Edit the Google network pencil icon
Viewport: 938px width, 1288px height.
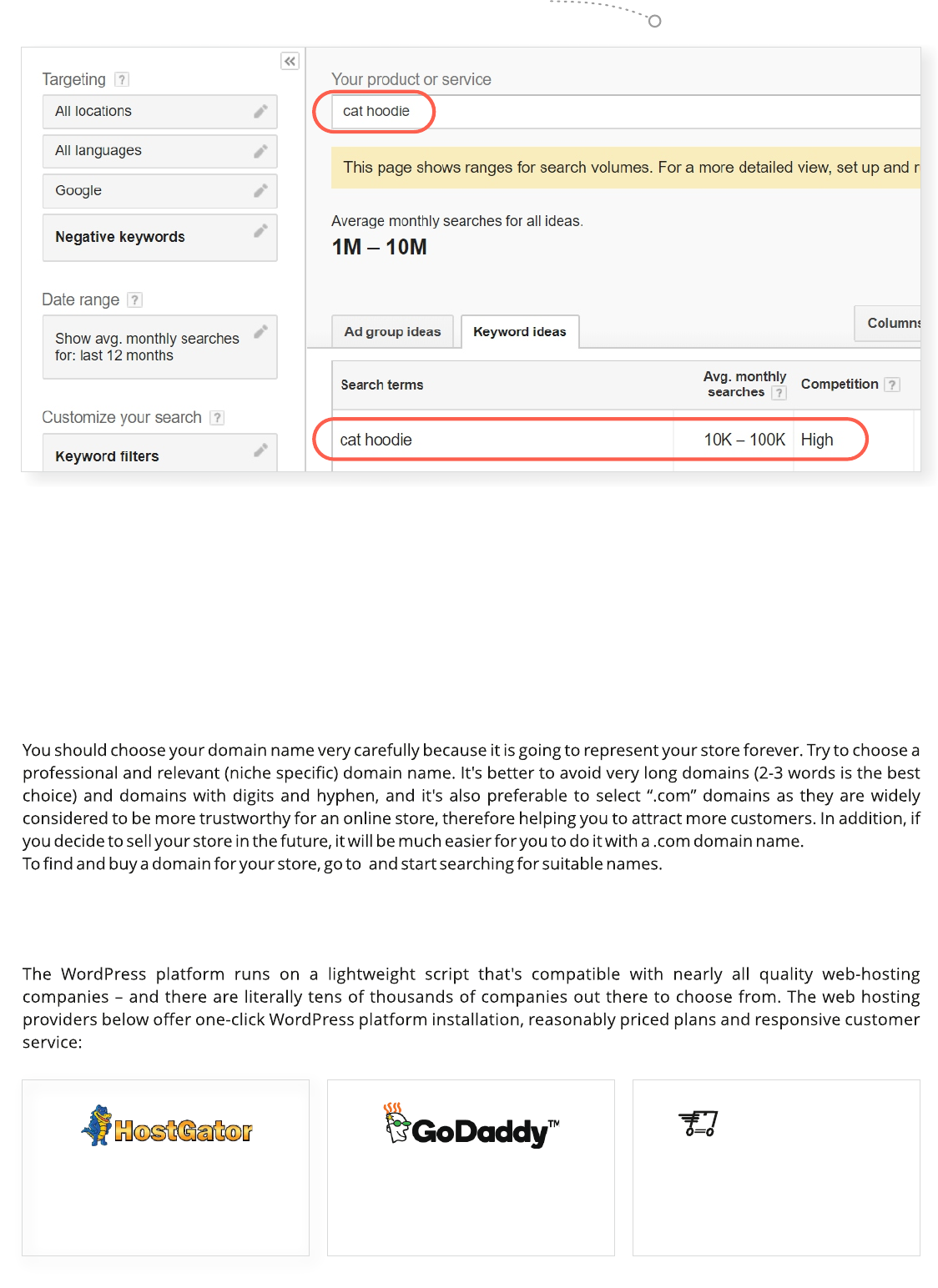point(260,191)
